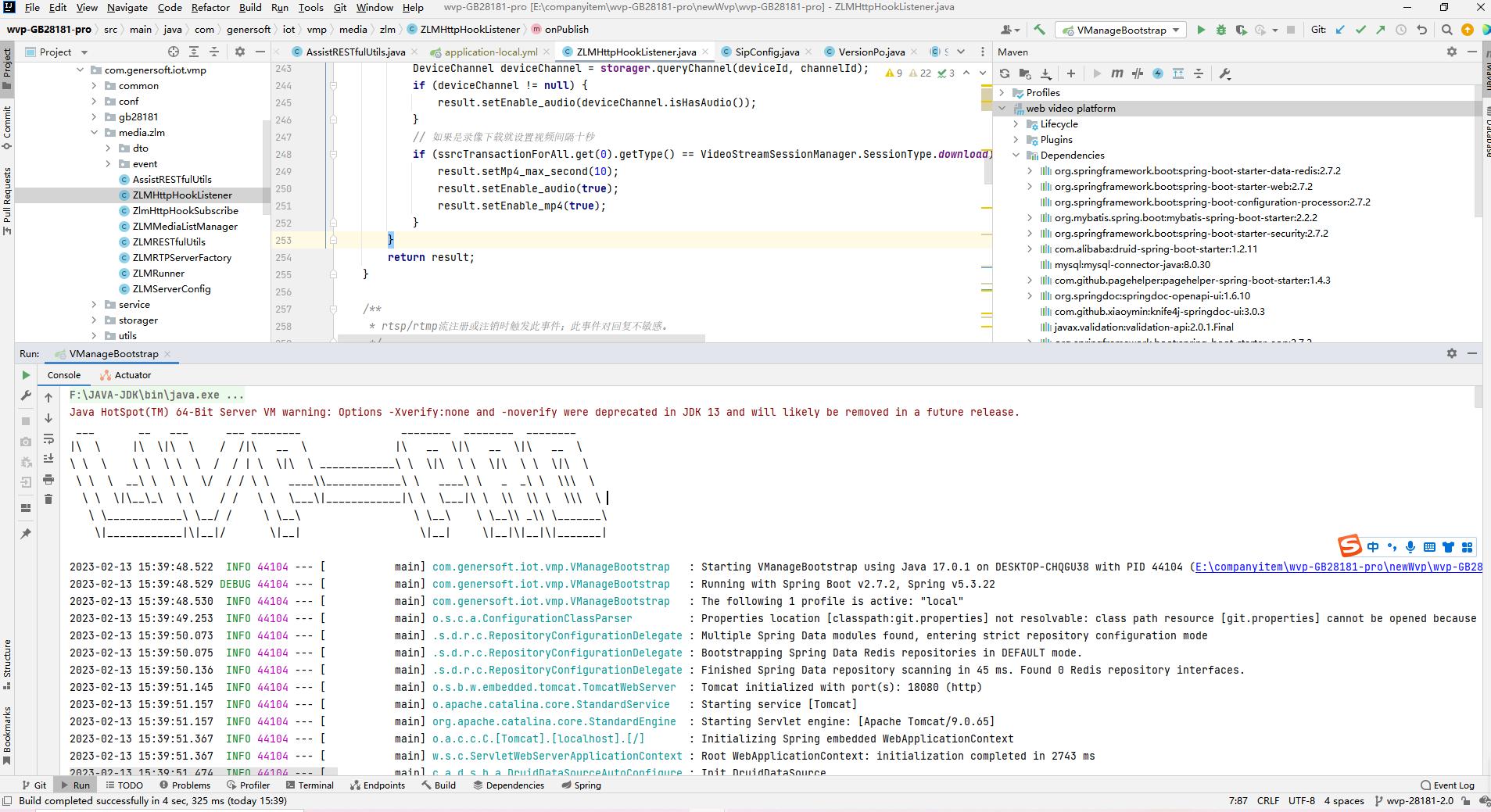
Task: Clear console output with trash icon
Action: (x=48, y=499)
